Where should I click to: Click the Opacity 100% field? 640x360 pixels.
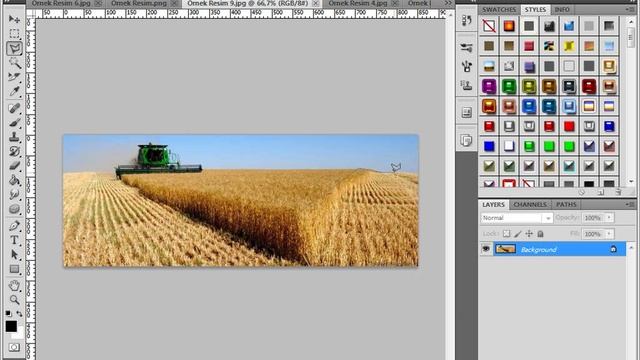(x=593, y=218)
